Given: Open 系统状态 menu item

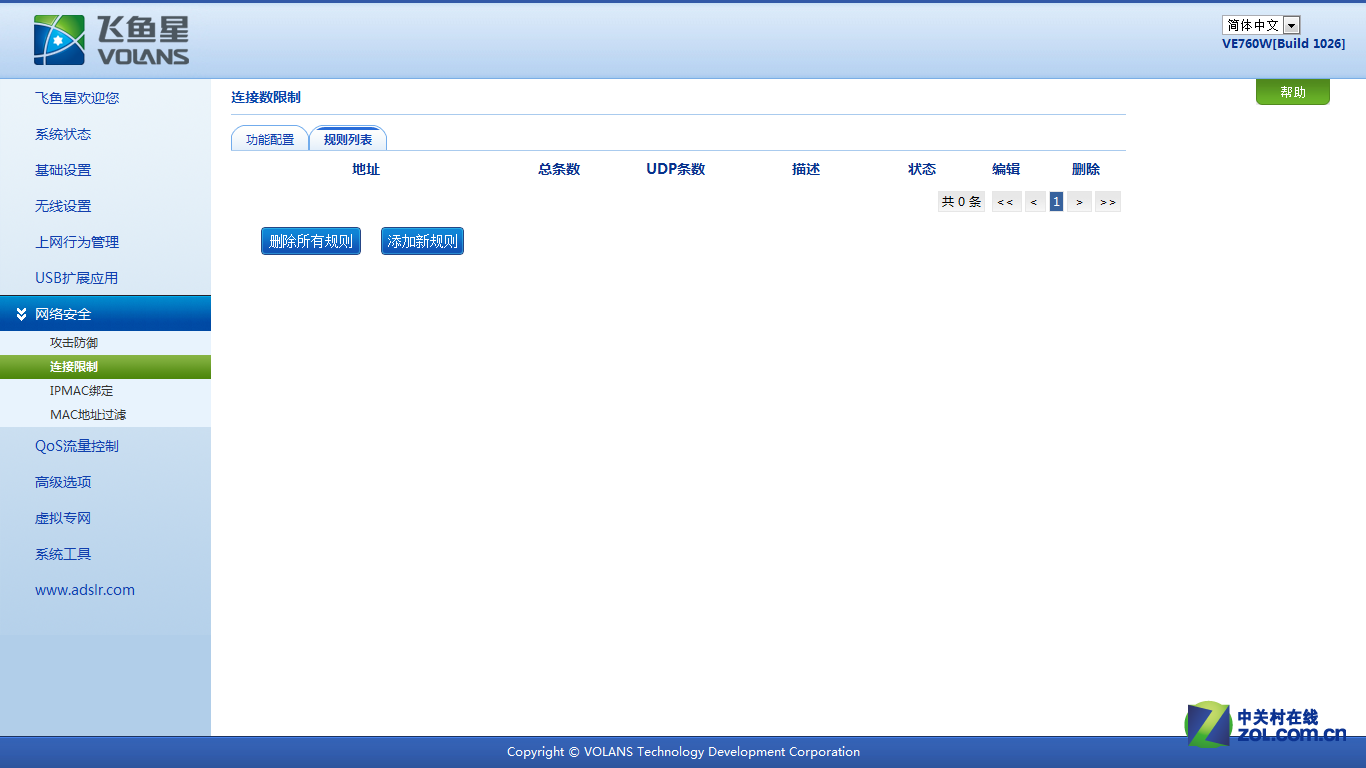Looking at the screenshot, I should pyautogui.click(x=63, y=134).
